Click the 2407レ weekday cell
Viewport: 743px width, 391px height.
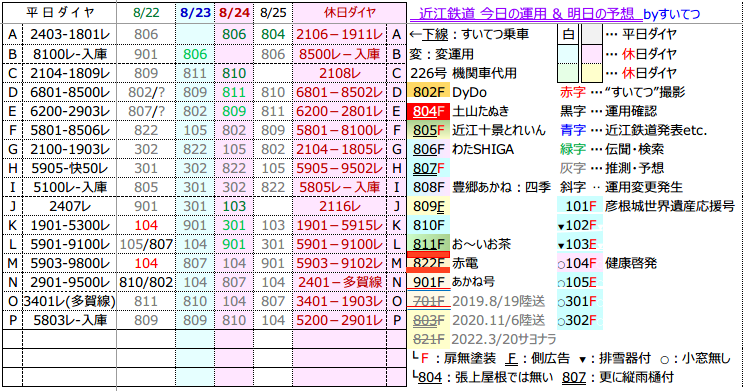coord(70,206)
